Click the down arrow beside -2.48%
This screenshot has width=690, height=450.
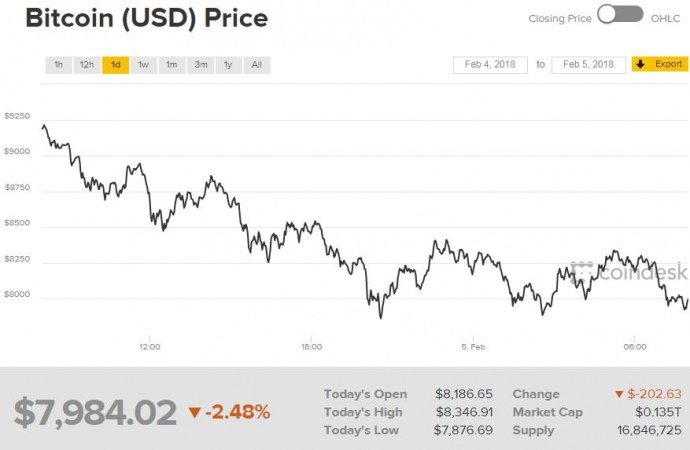point(194,412)
